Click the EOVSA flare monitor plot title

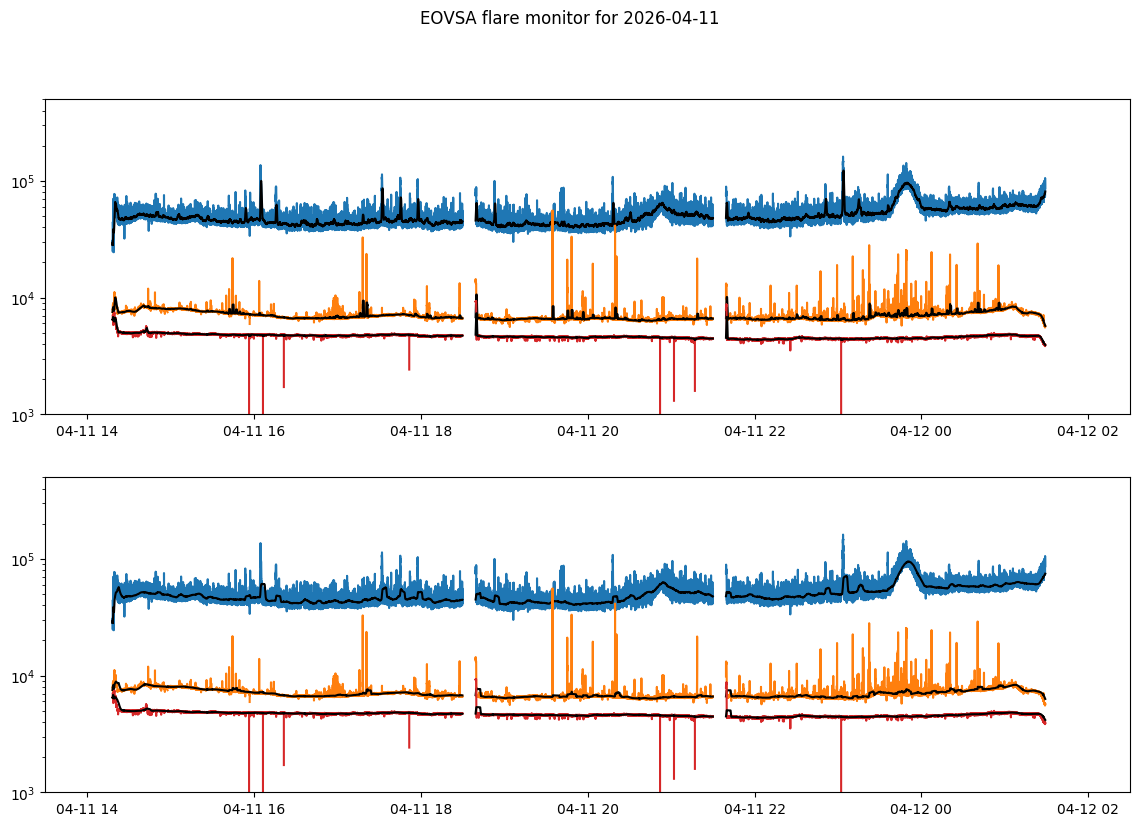click(569, 18)
